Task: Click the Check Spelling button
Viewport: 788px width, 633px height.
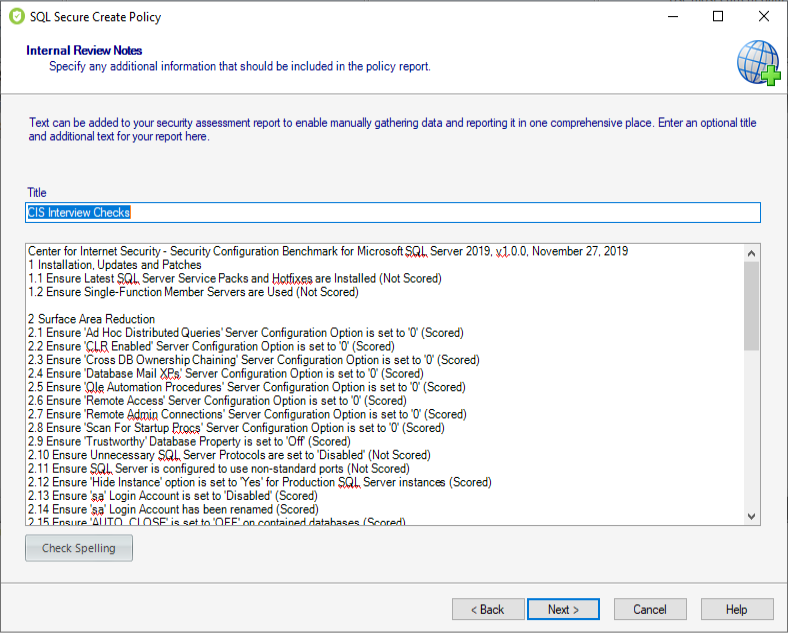Action: (x=79, y=548)
